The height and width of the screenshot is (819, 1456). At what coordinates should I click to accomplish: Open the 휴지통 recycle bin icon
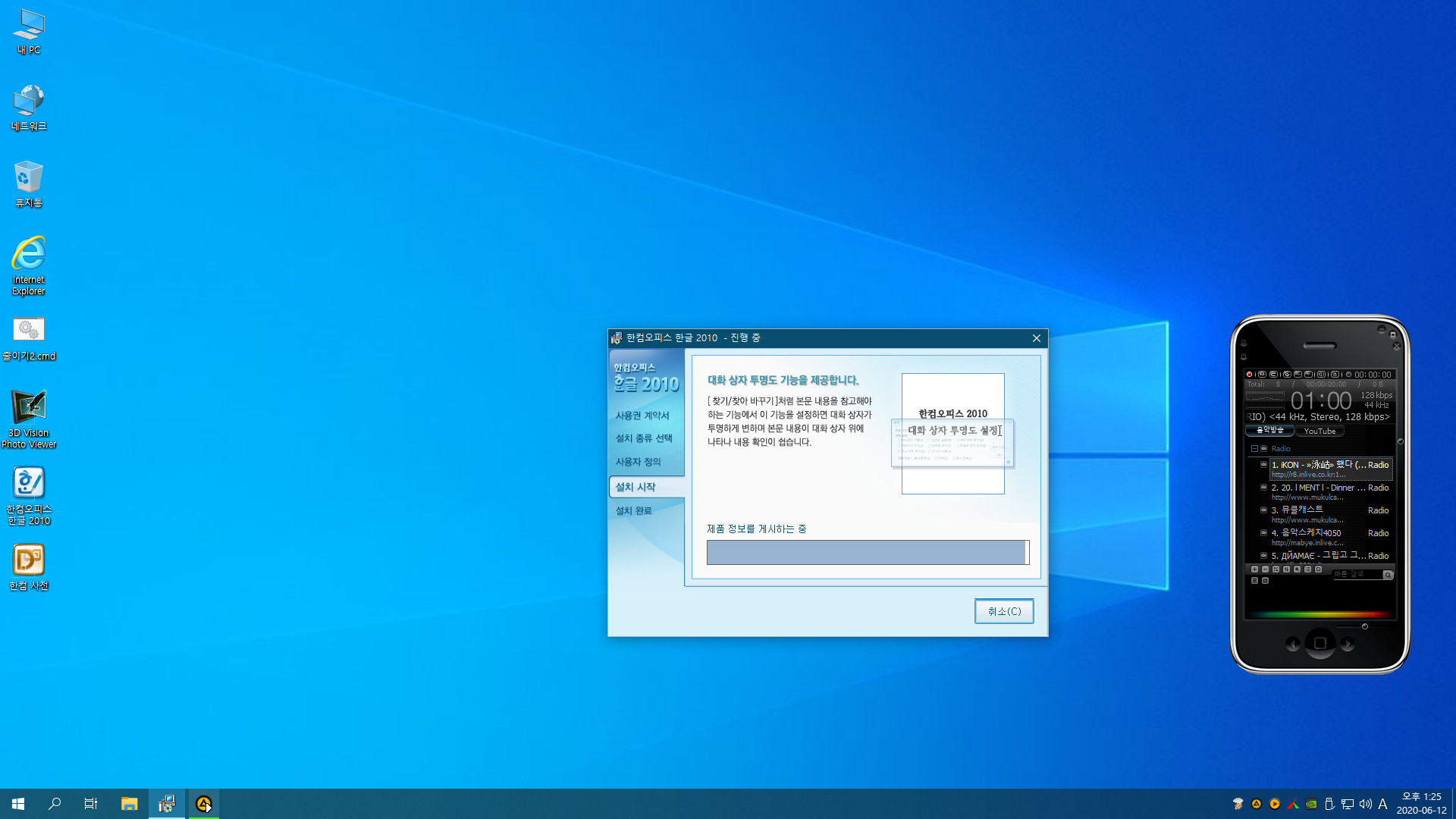28,184
